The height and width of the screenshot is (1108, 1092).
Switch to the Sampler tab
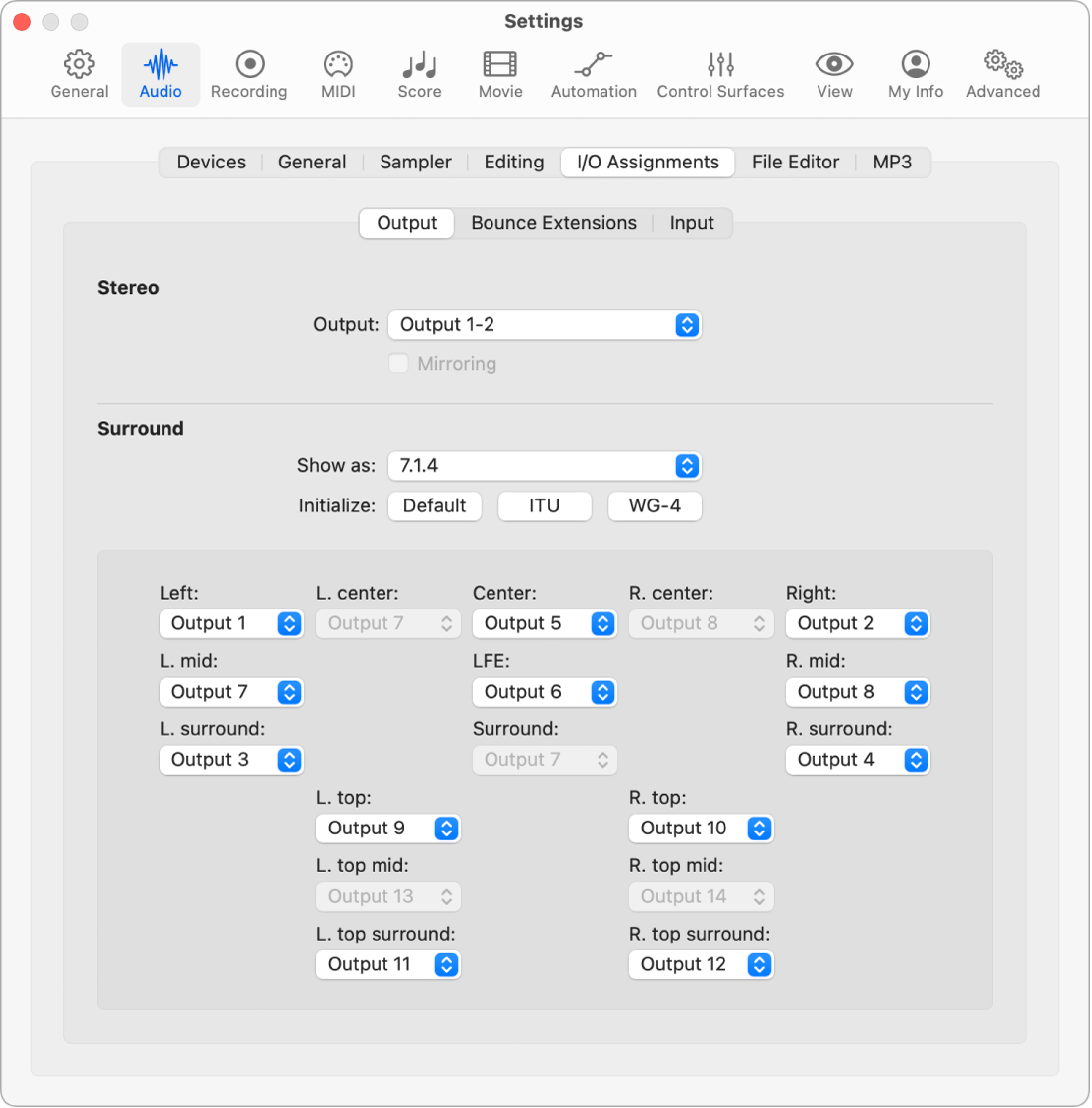pos(415,163)
